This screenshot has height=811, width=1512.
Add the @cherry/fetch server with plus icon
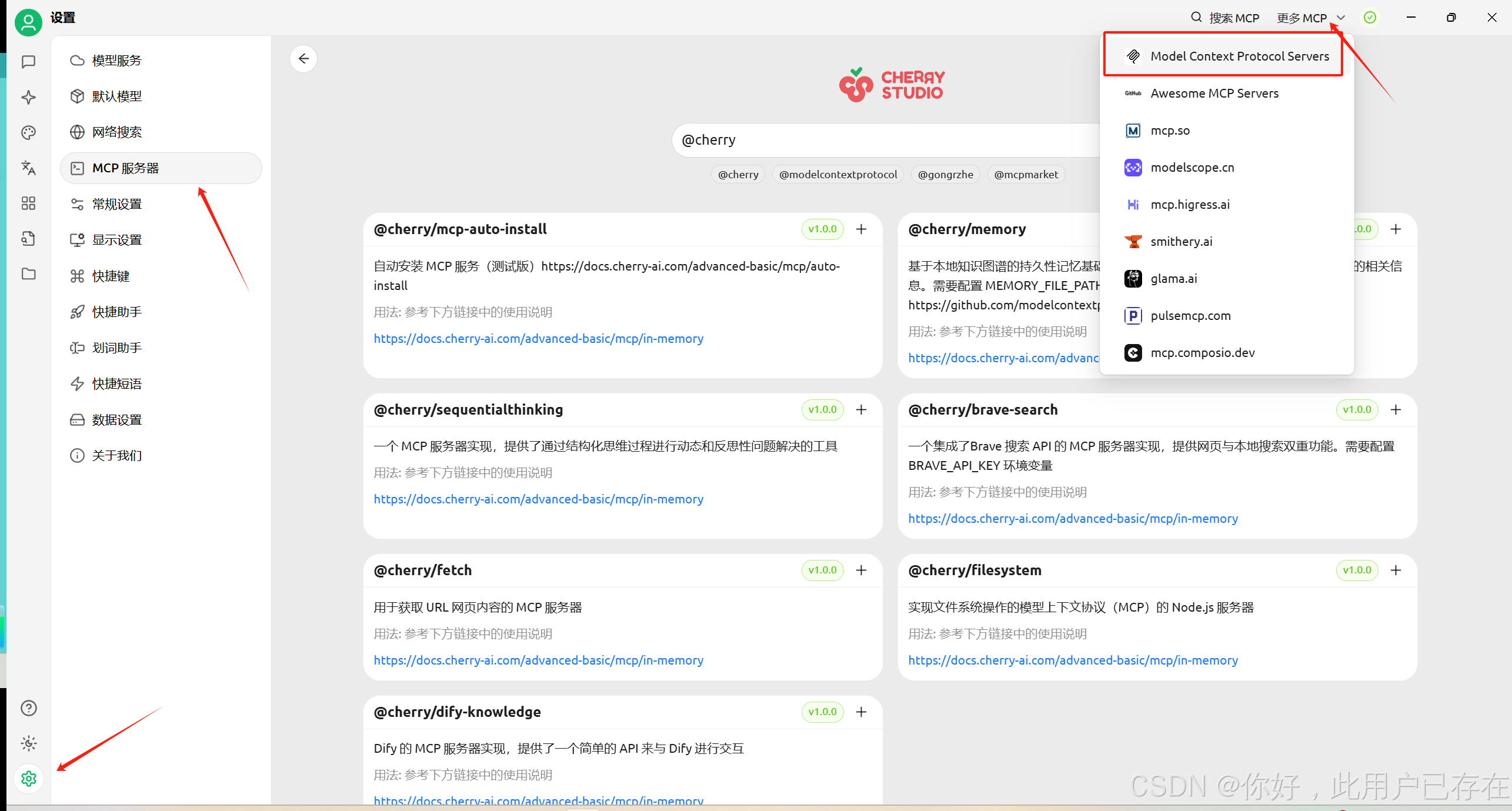862,570
